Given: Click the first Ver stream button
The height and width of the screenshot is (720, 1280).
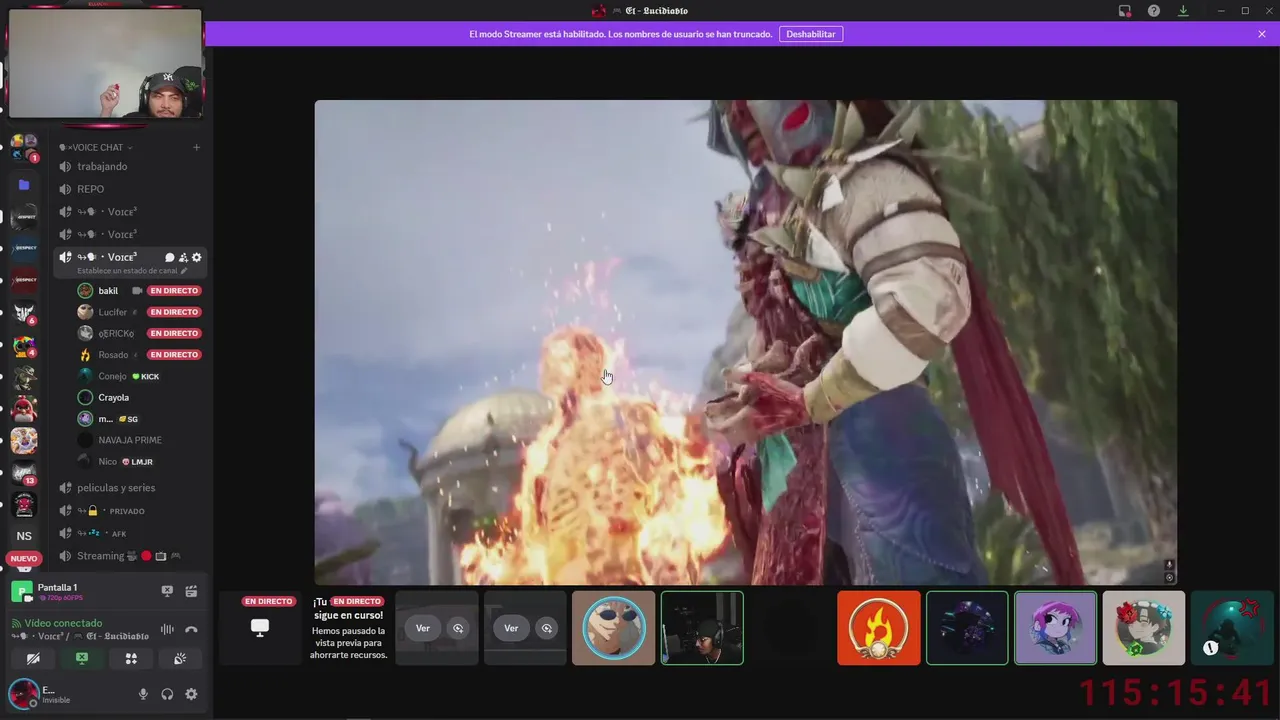Looking at the screenshot, I should coord(423,628).
